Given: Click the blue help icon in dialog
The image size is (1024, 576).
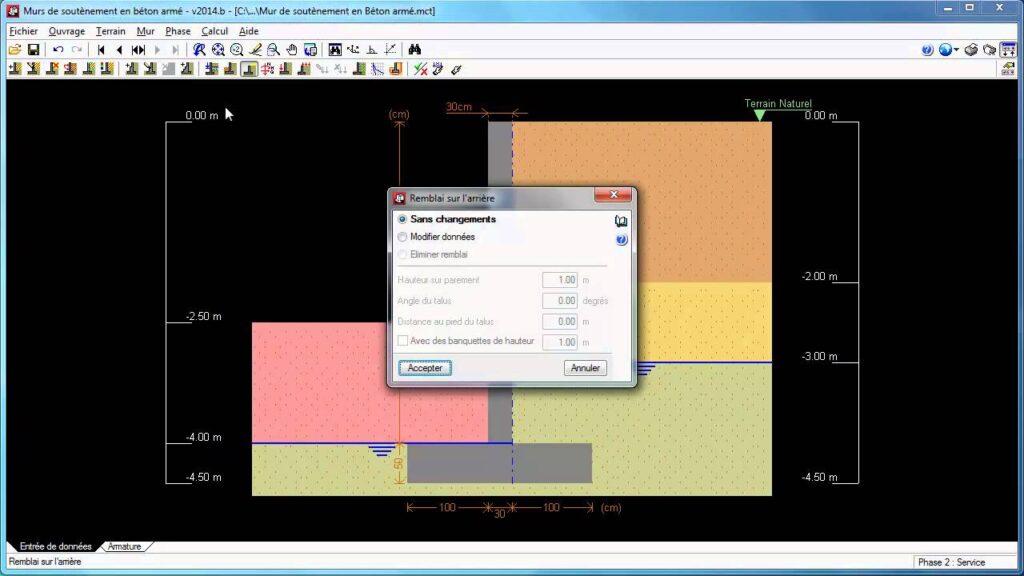Looking at the screenshot, I should click(x=621, y=240).
